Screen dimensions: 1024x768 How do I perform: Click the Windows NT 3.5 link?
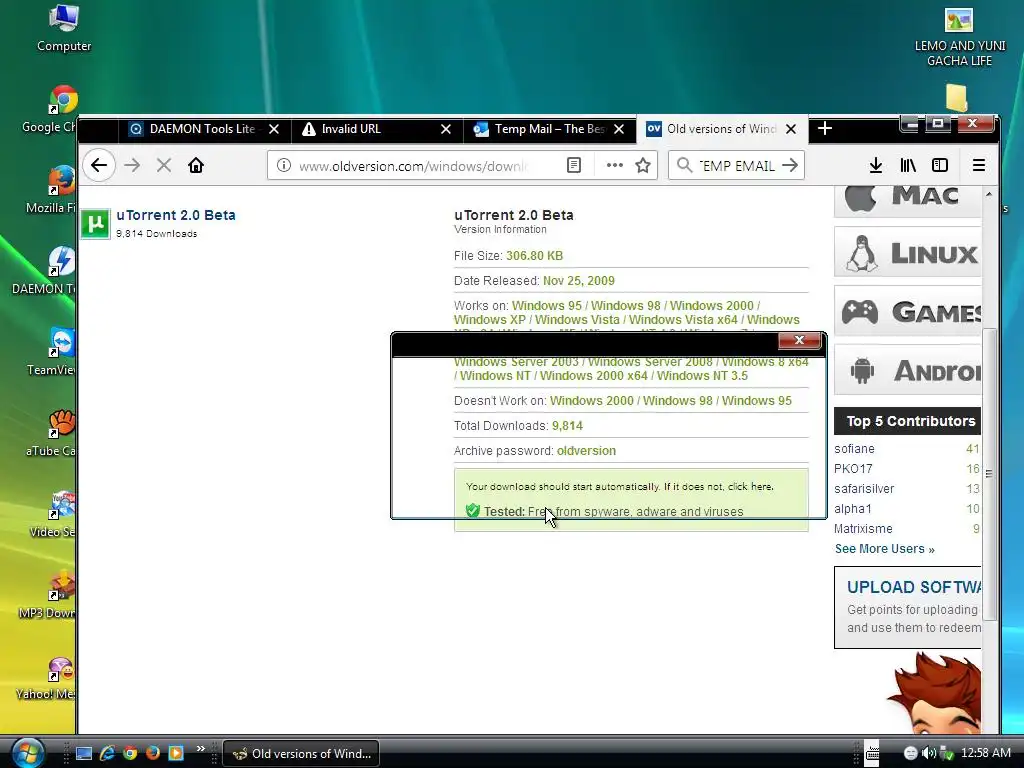coord(702,376)
